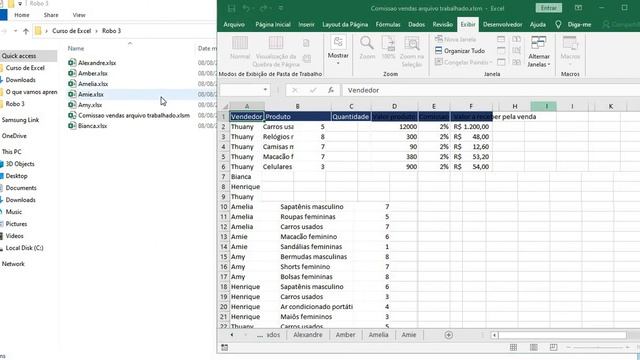Image resolution: width=640 pixels, height=360 pixels.
Task: Expand Alternar Janelas dropdown
Action: click(x=539, y=51)
